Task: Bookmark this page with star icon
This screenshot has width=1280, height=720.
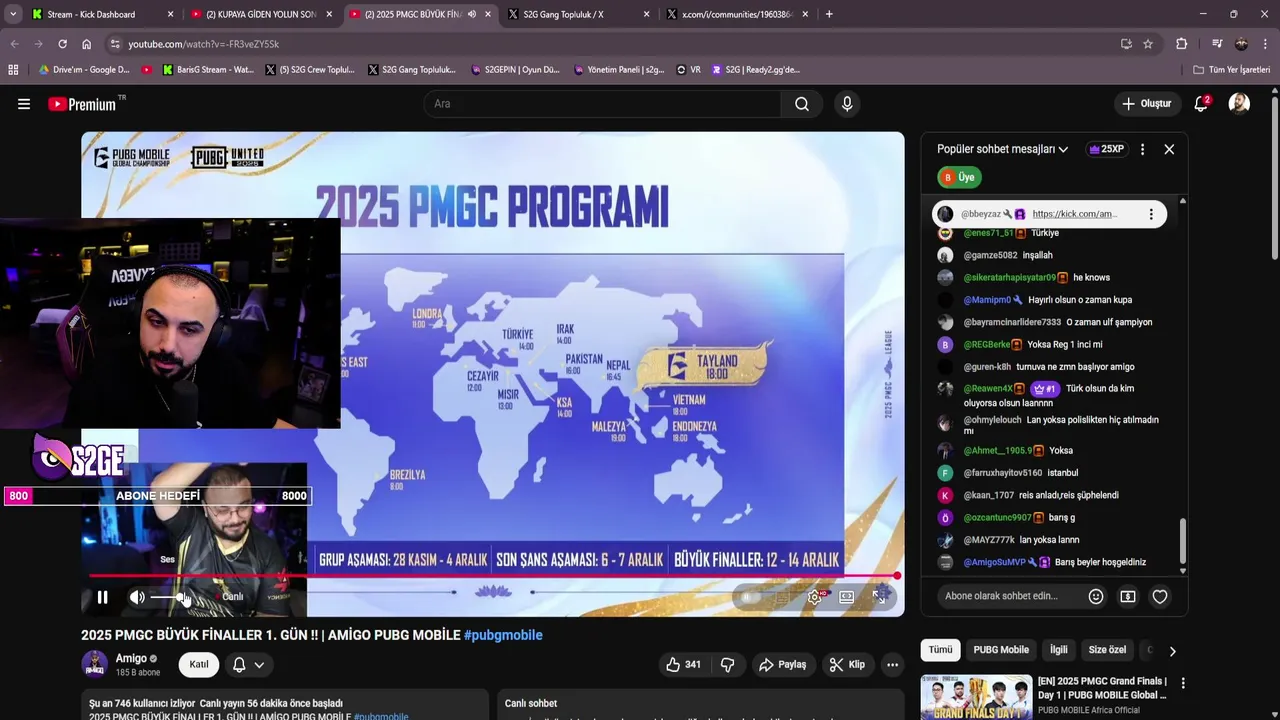Action: coord(1148,44)
